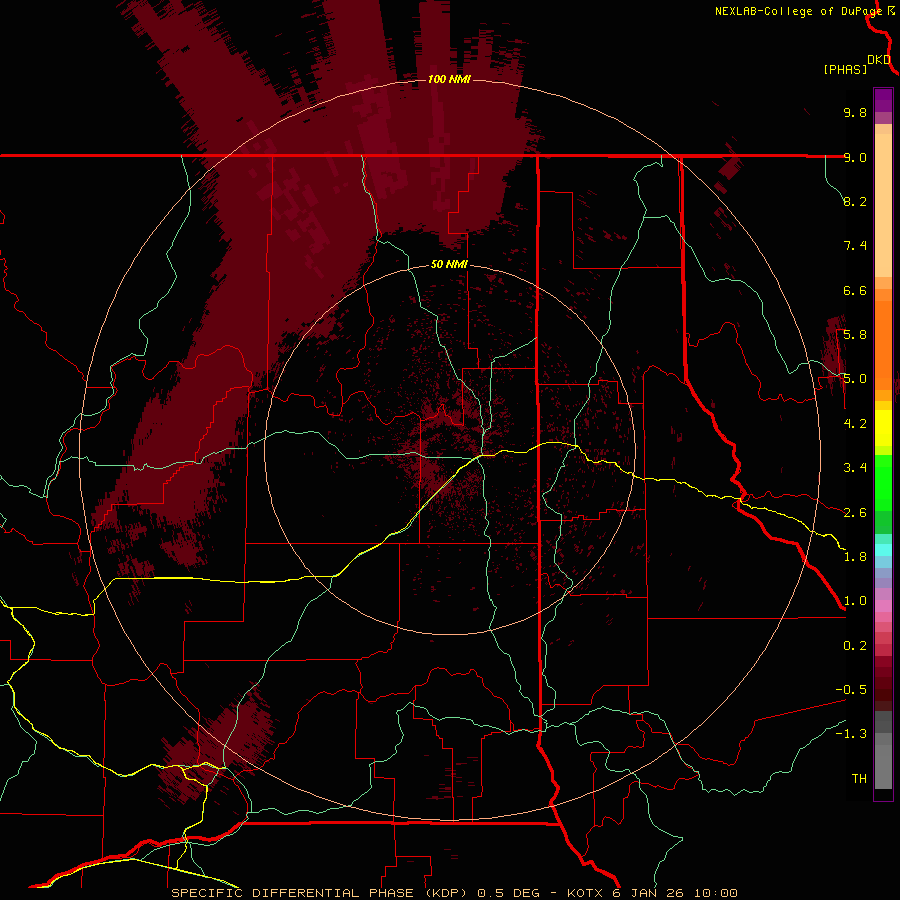This screenshot has width=900, height=900.
Task: Click the 1.0 scale value
Action: coord(855,601)
